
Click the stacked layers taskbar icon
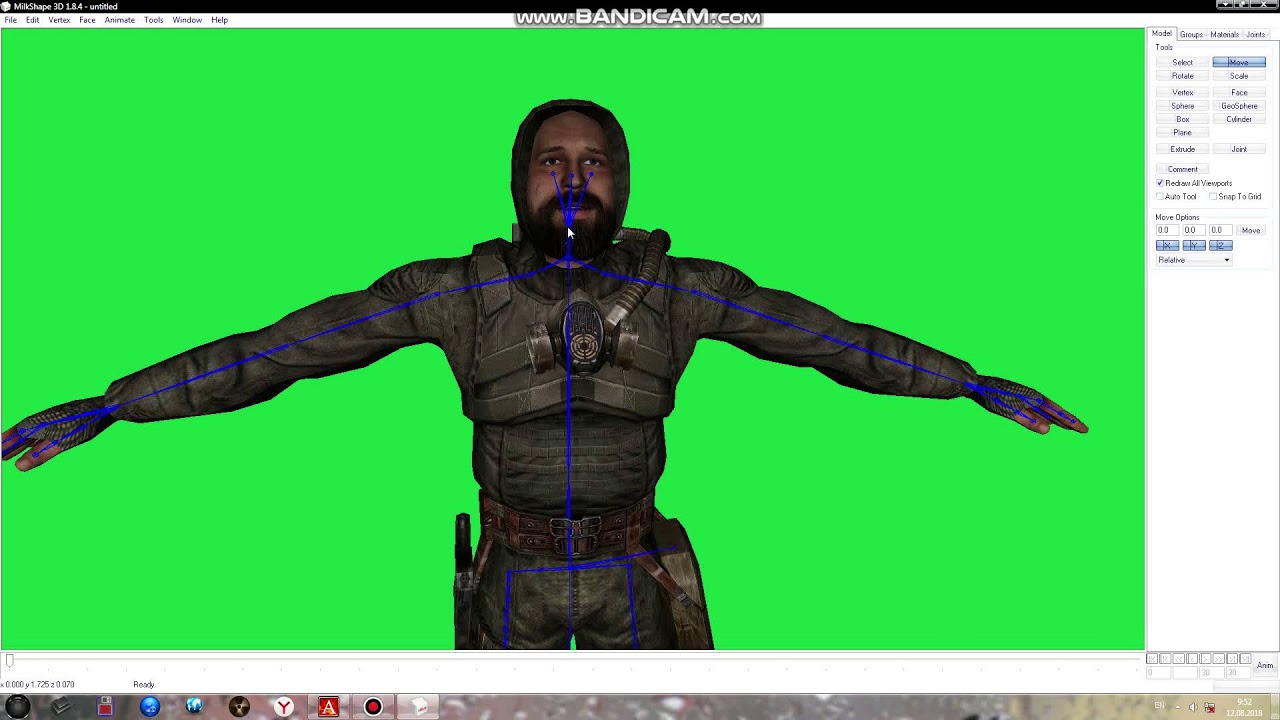[61, 707]
